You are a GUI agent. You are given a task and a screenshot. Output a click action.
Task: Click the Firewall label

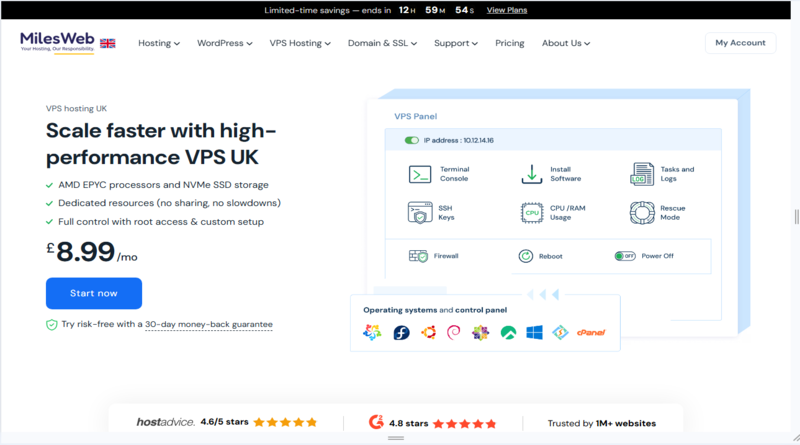click(446, 256)
